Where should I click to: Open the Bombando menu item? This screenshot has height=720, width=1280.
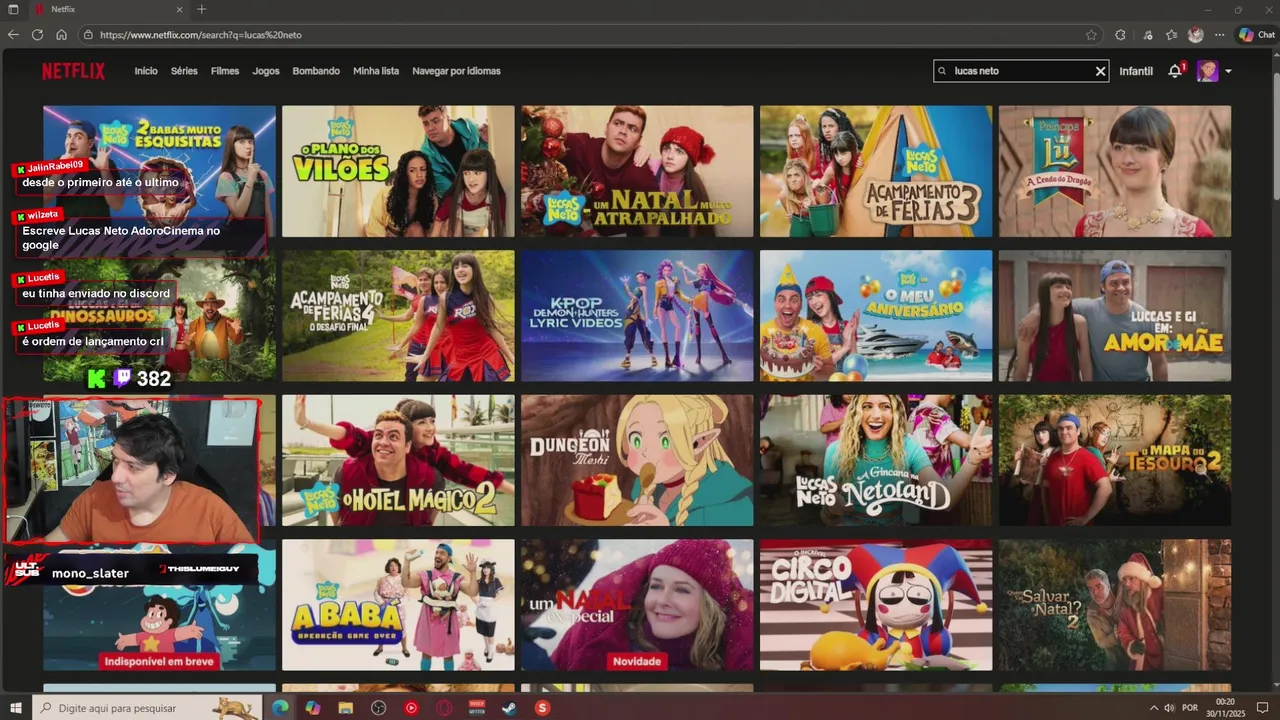(x=316, y=71)
